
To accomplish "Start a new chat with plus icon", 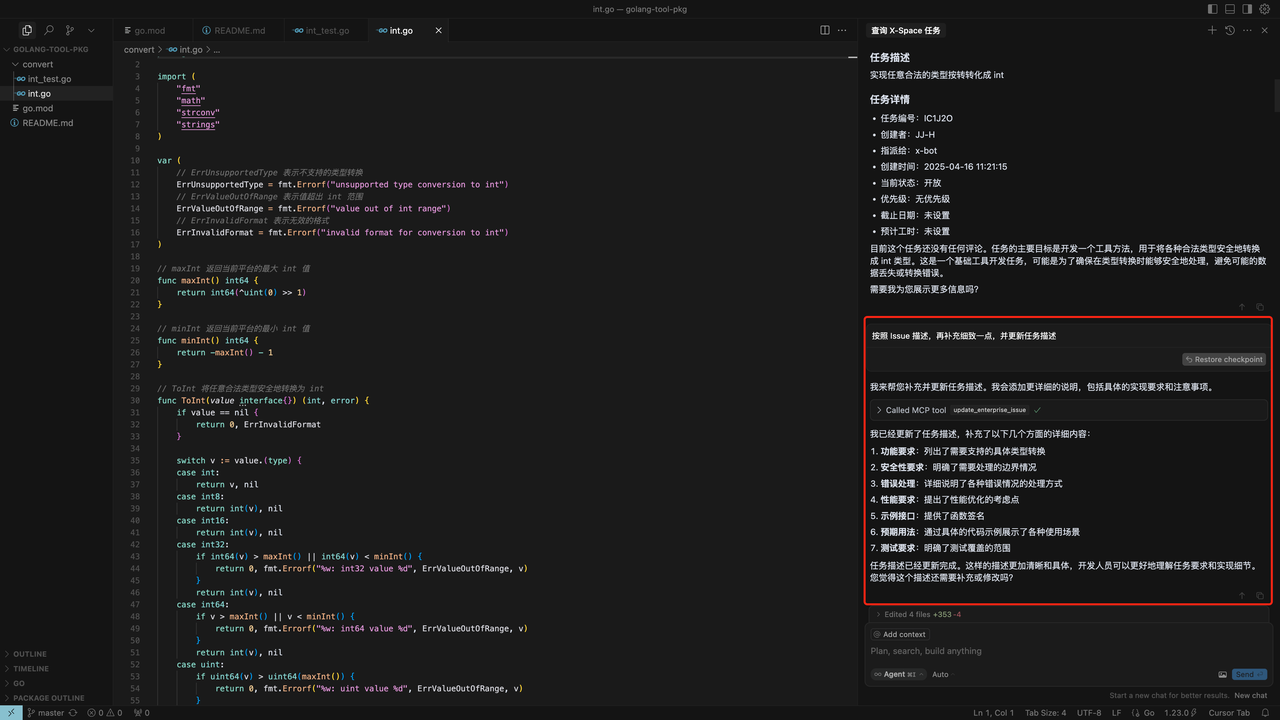I will pos(1212,31).
